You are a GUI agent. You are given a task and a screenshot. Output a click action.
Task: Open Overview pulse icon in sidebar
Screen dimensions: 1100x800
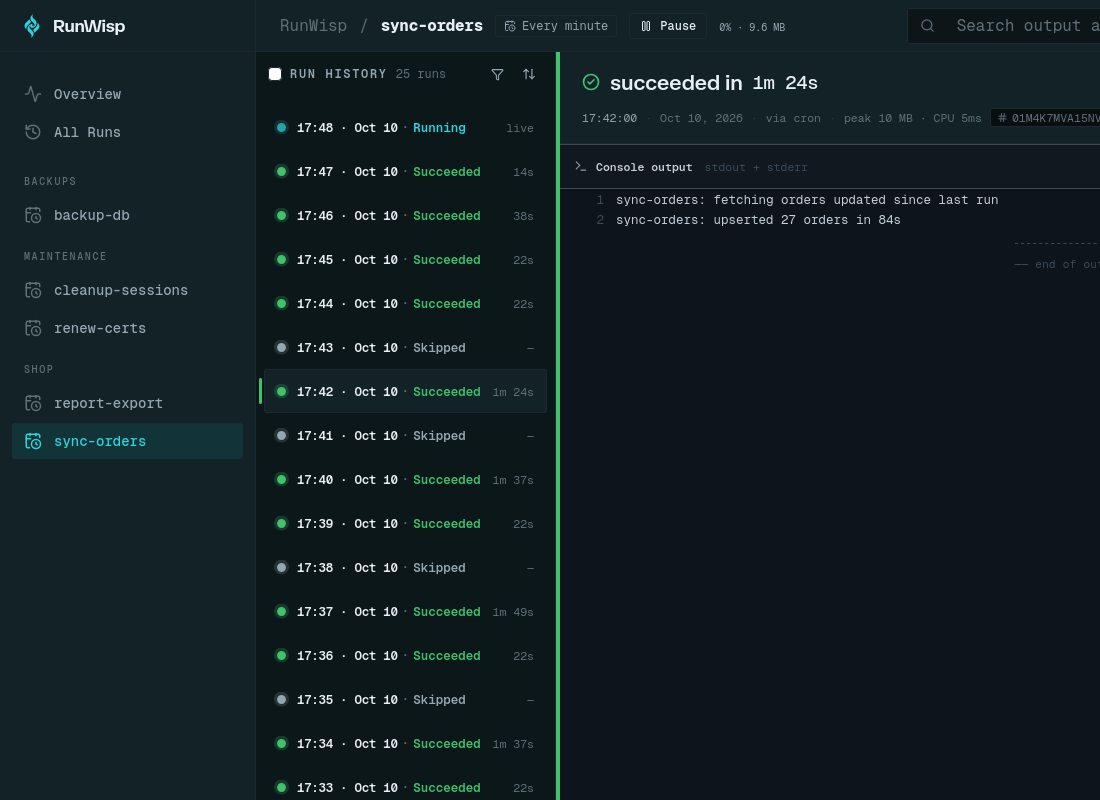click(x=33, y=94)
